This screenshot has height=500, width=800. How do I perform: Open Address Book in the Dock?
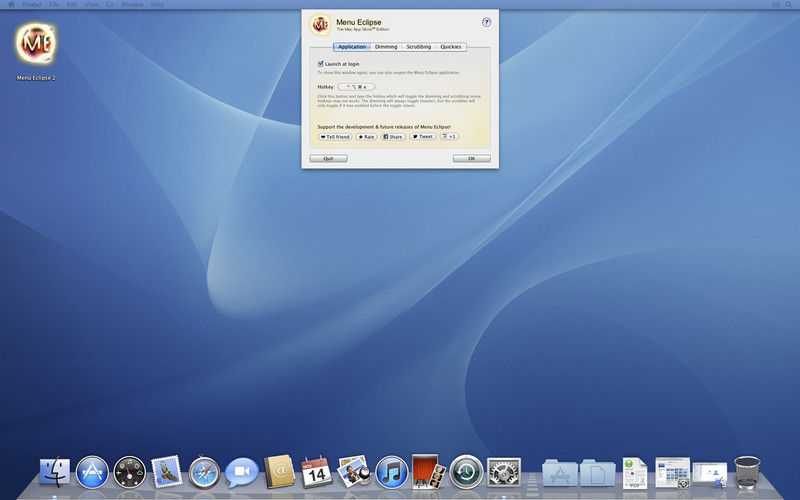point(279,471)
